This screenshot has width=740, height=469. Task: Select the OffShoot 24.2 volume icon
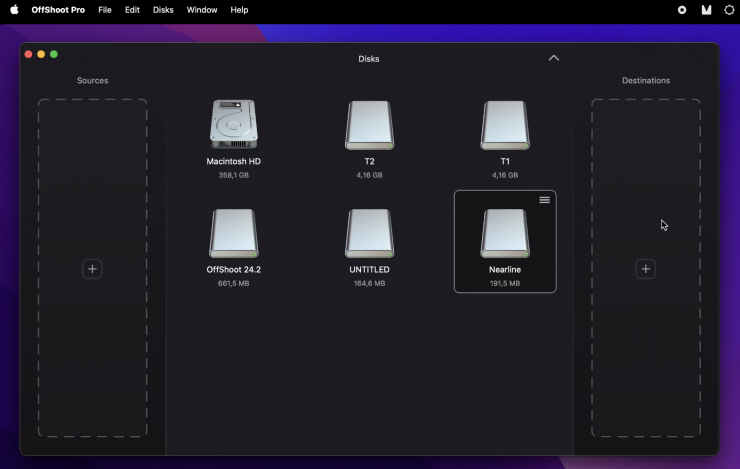(x=233, y=234)
